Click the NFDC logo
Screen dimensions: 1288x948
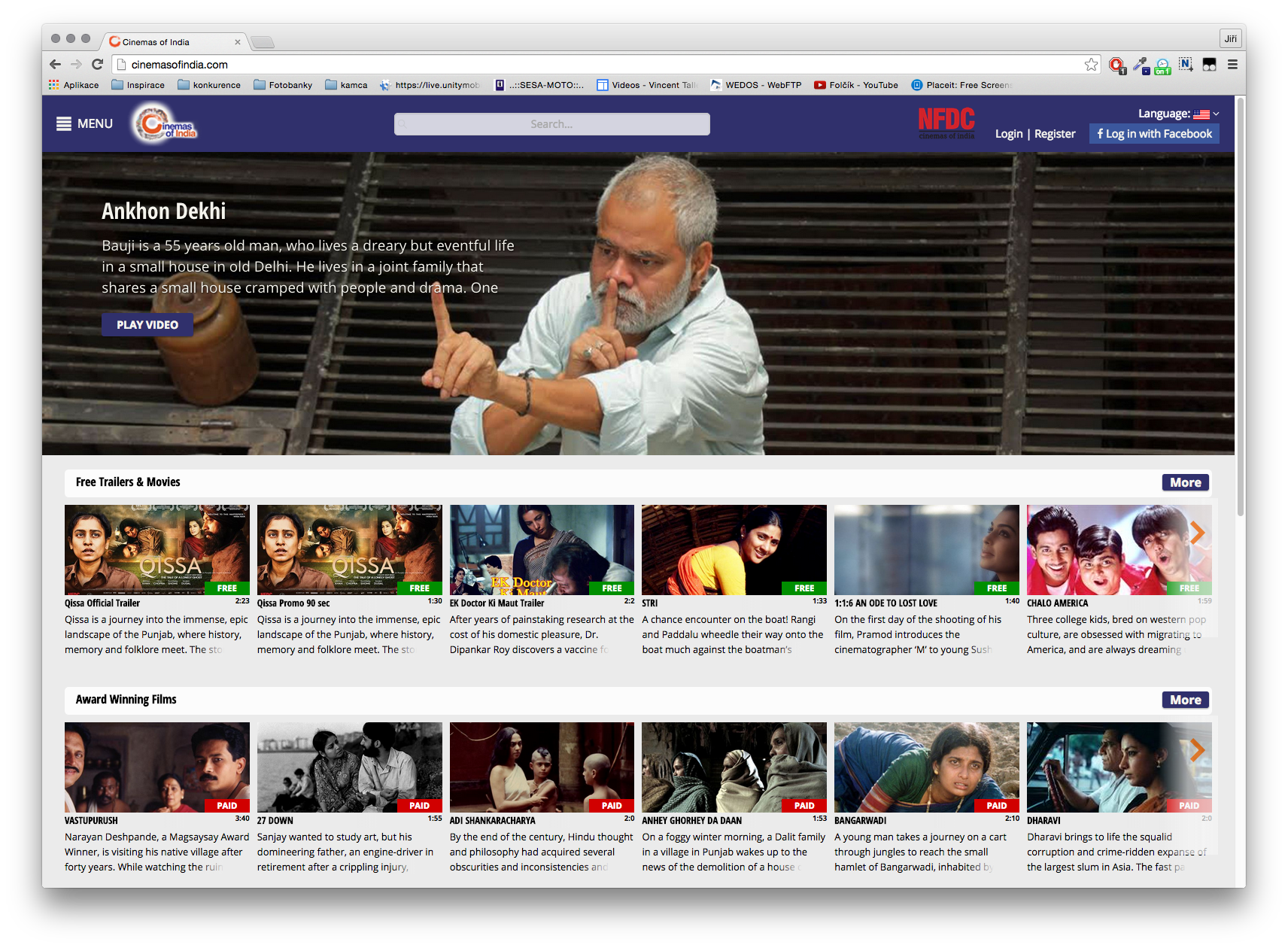pos(946,123)
